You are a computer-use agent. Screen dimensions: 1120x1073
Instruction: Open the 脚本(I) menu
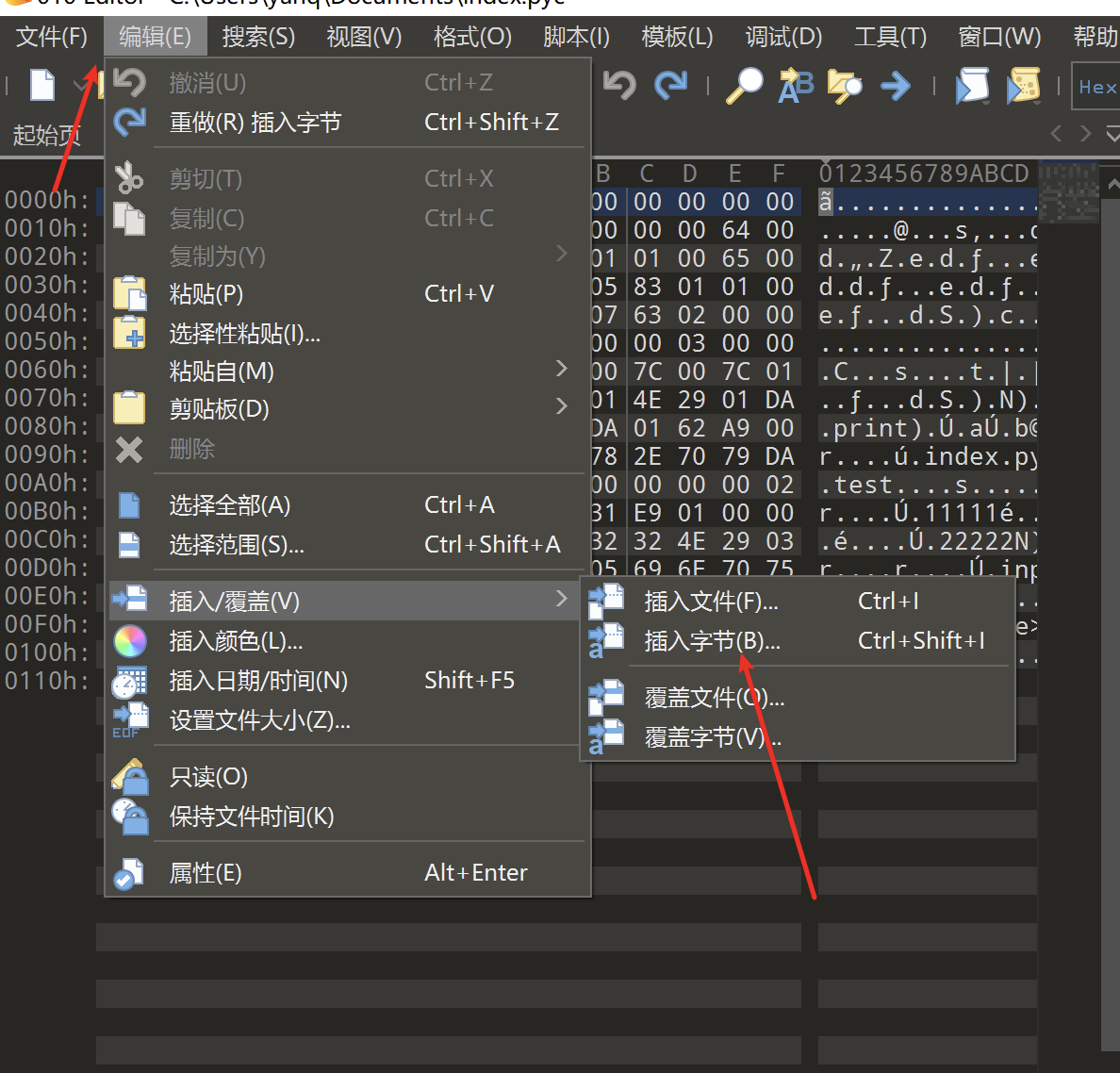pyautogui.click(x=576, y=37)
